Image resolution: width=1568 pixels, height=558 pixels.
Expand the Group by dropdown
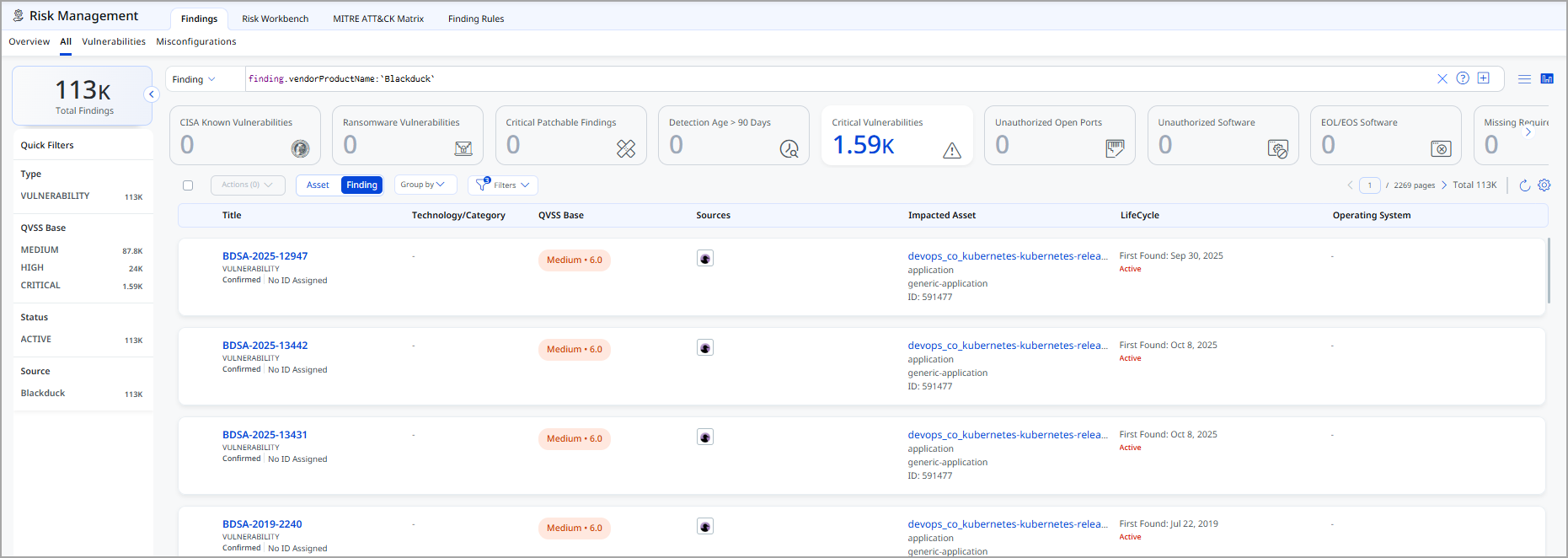coord(423,185)
